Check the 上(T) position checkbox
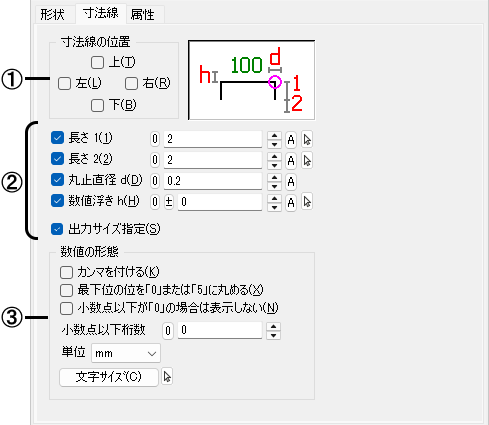The width and height of the screenshot is (489, 425). pos(97,62)
